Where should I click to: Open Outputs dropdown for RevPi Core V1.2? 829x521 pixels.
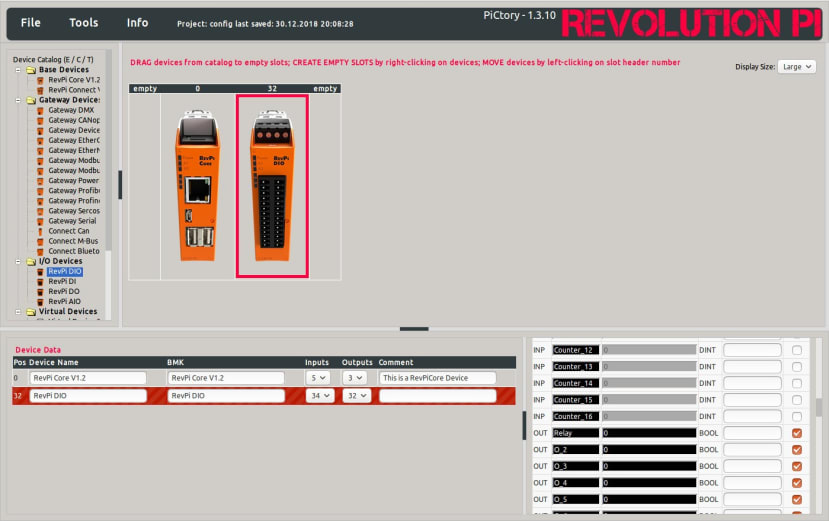coord(355,378)
